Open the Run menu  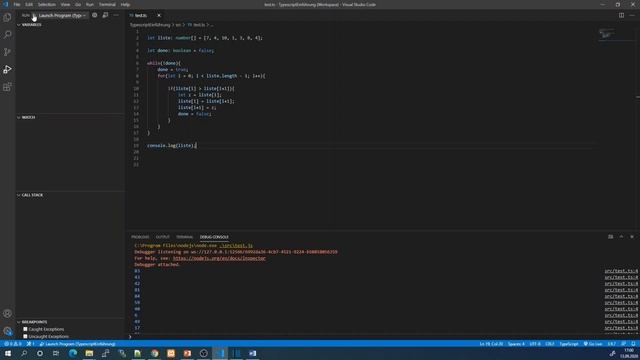coord(90,4)
